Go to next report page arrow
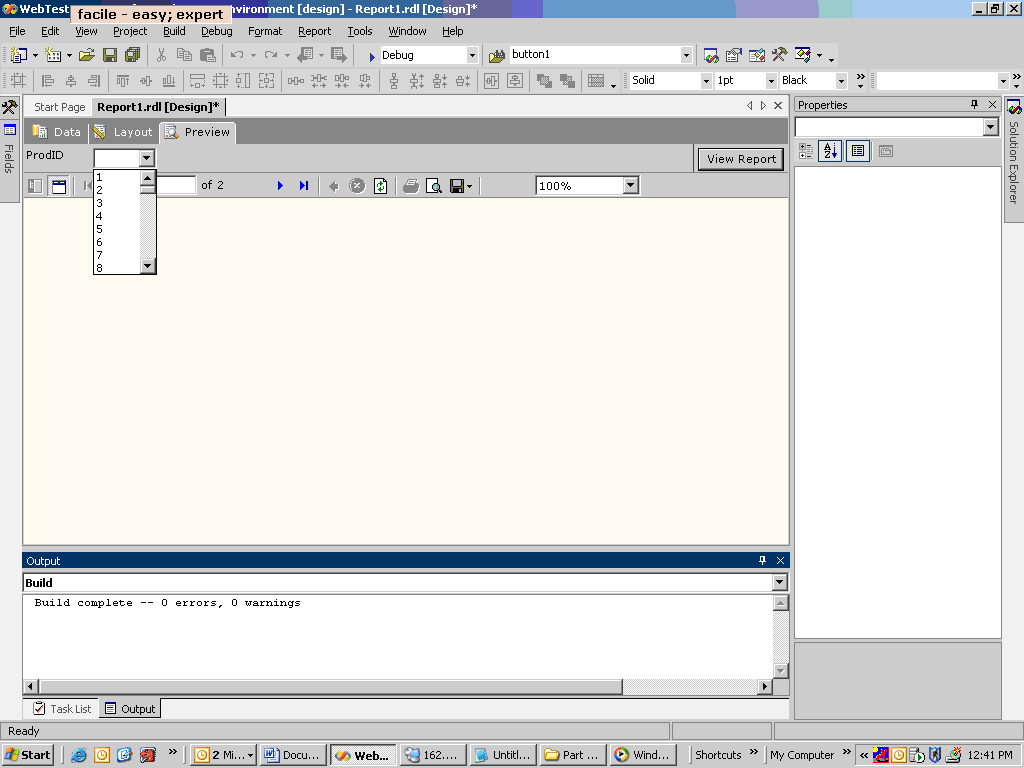 (280, 185)
